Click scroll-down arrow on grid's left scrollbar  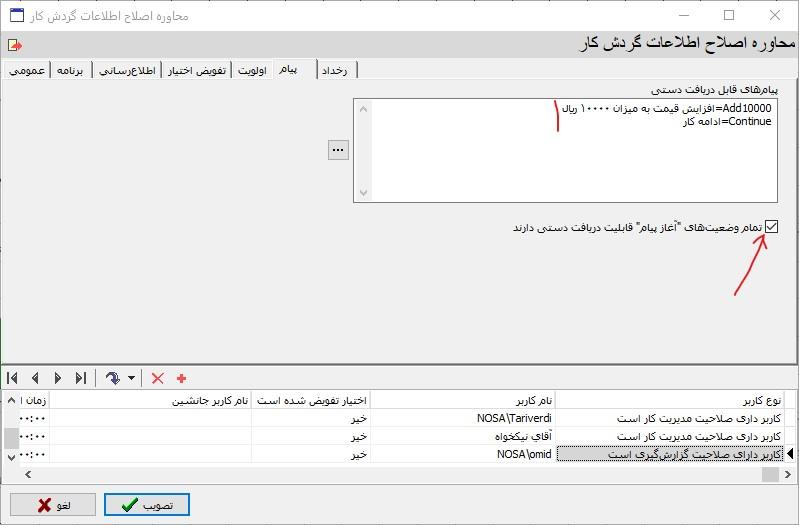11,456
